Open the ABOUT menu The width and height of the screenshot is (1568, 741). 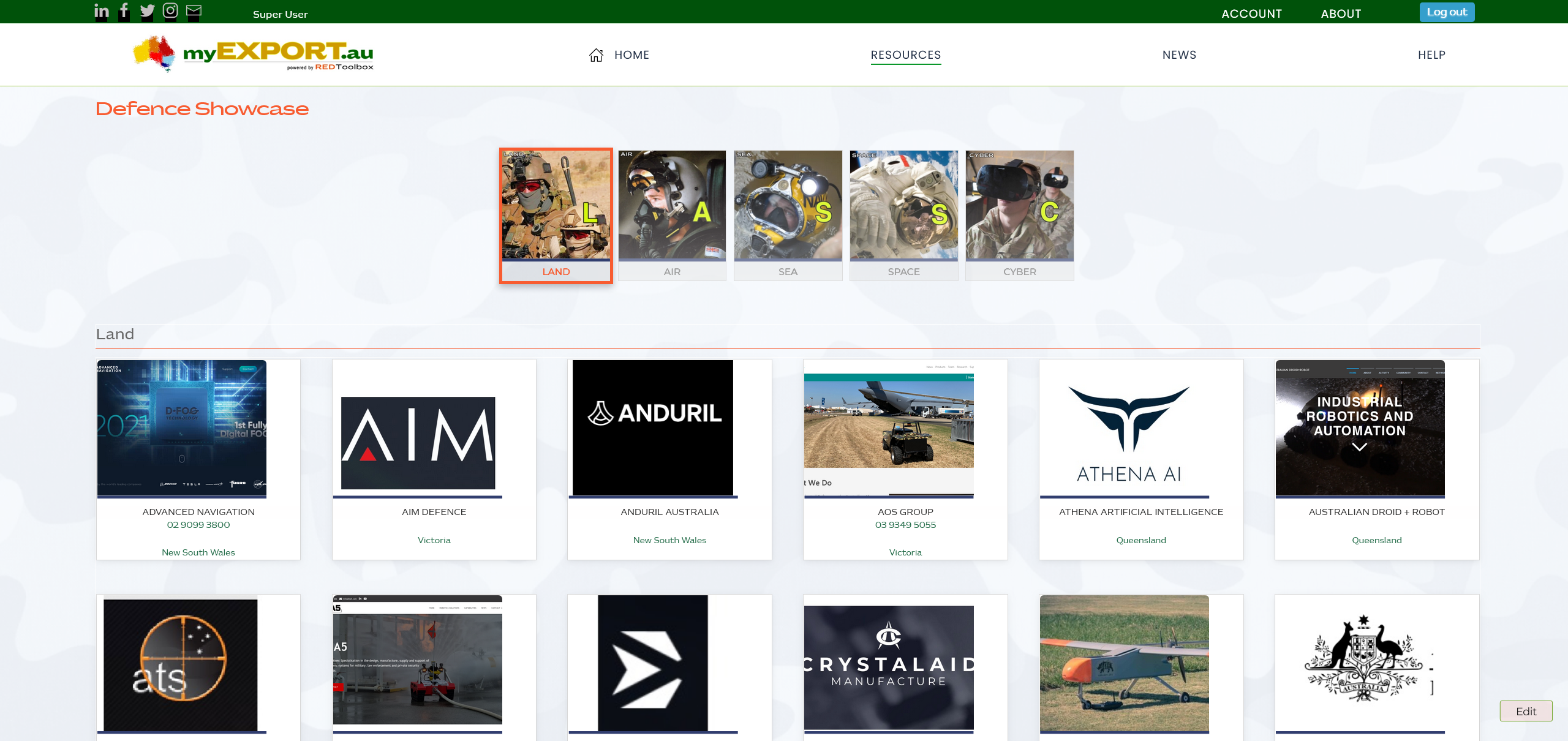click(1341, 13)
